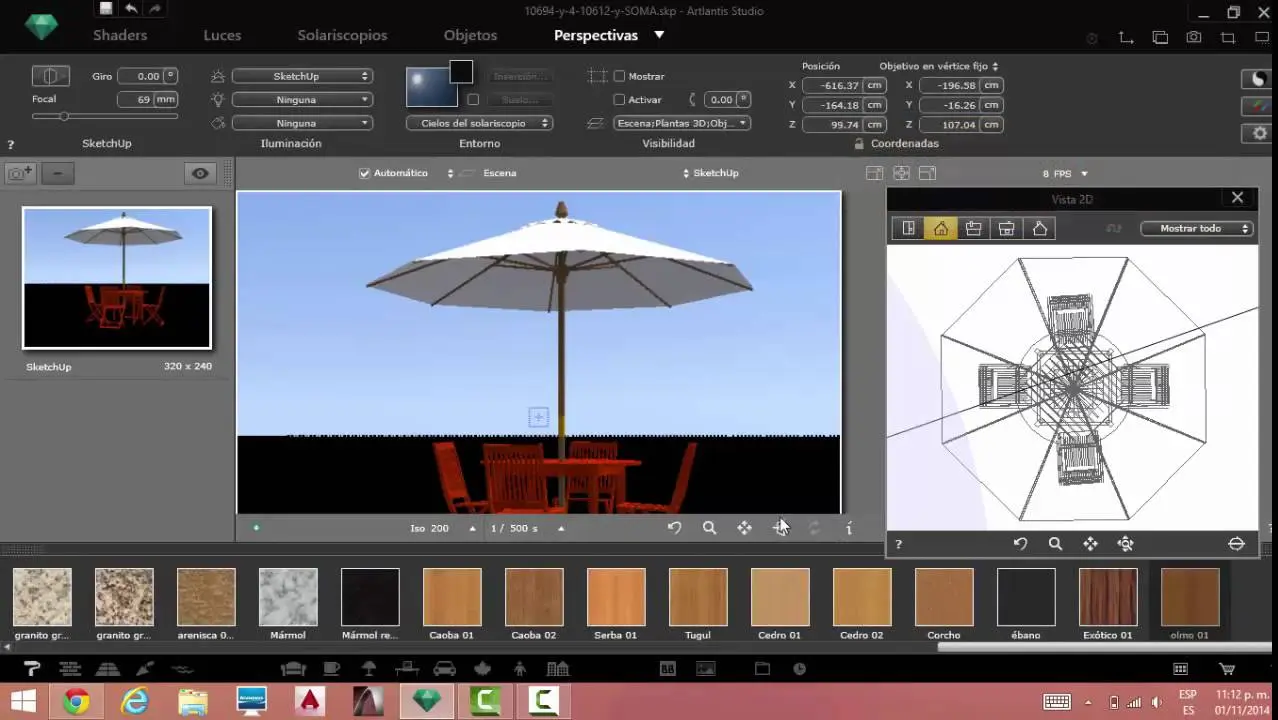Uncheck the Automático checkbox

(x=364, y=173)
